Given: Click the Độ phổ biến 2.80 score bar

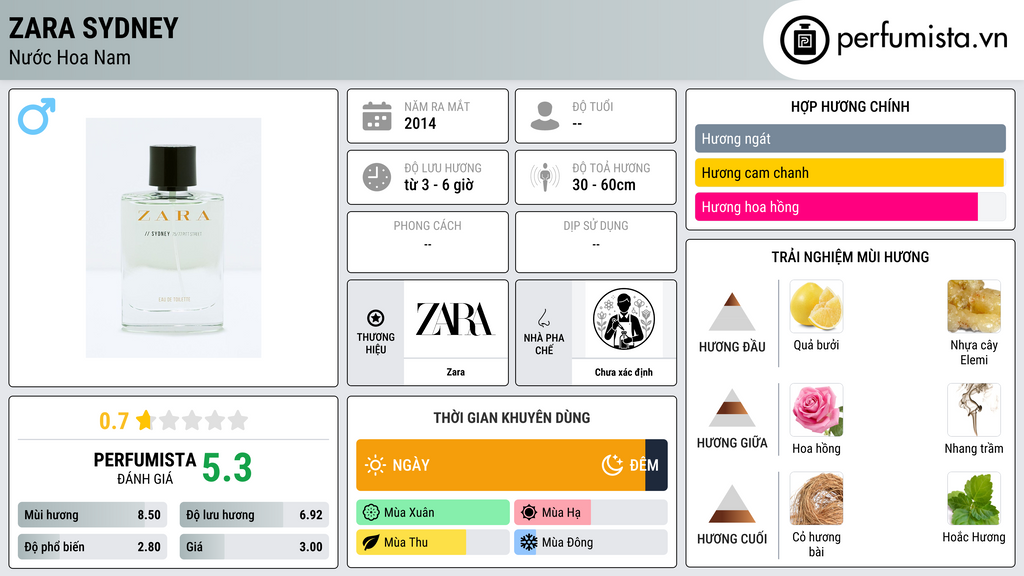Looking at the screenshot, I should click(x=93, y=547).
